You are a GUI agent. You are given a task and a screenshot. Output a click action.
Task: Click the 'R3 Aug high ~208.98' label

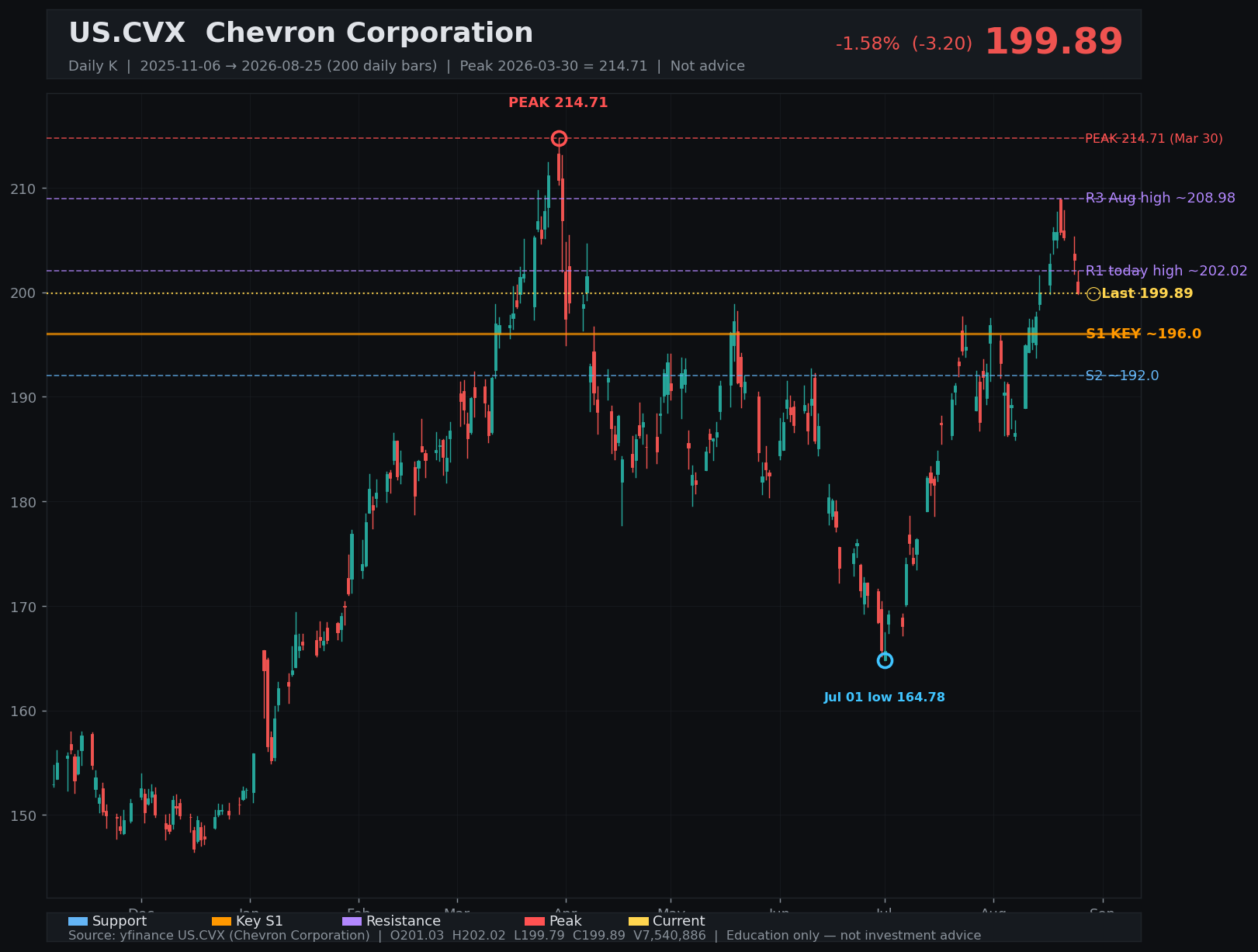click(x=1160, y=198)
